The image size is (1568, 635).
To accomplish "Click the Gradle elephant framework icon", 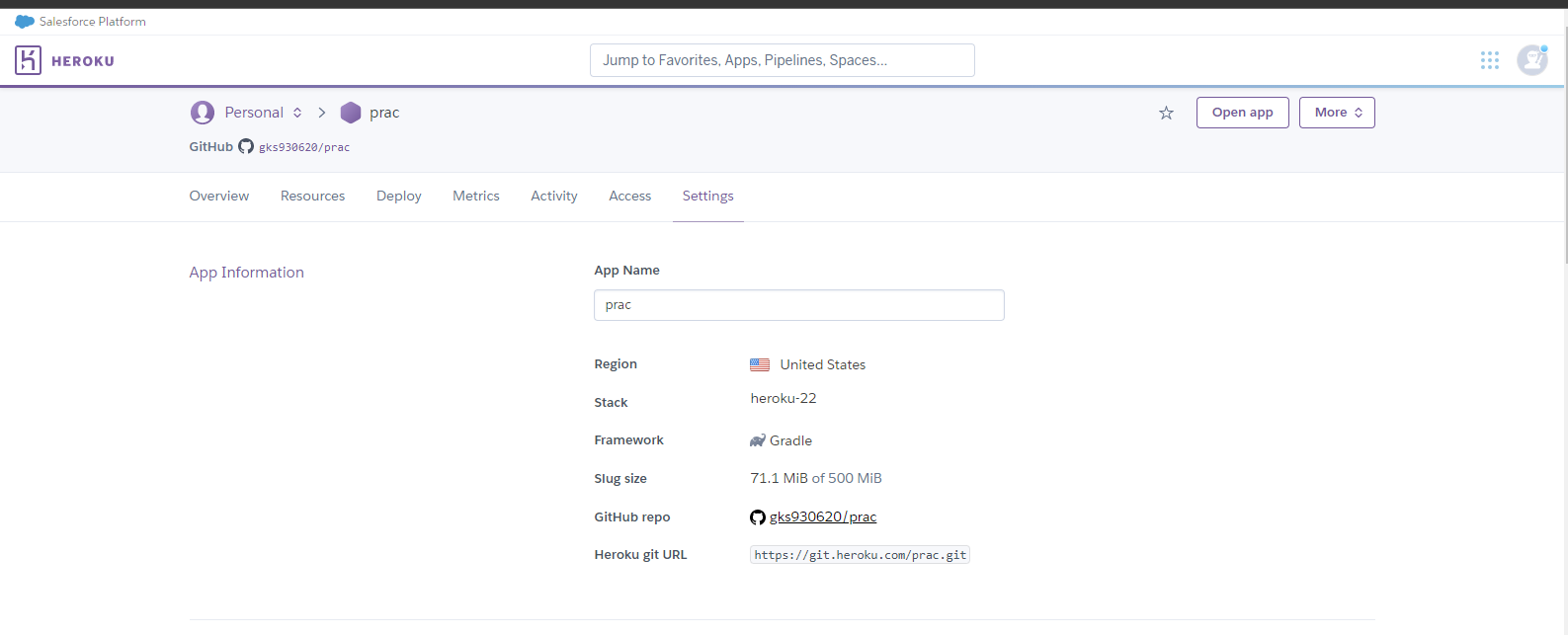I will coord(758,440).
